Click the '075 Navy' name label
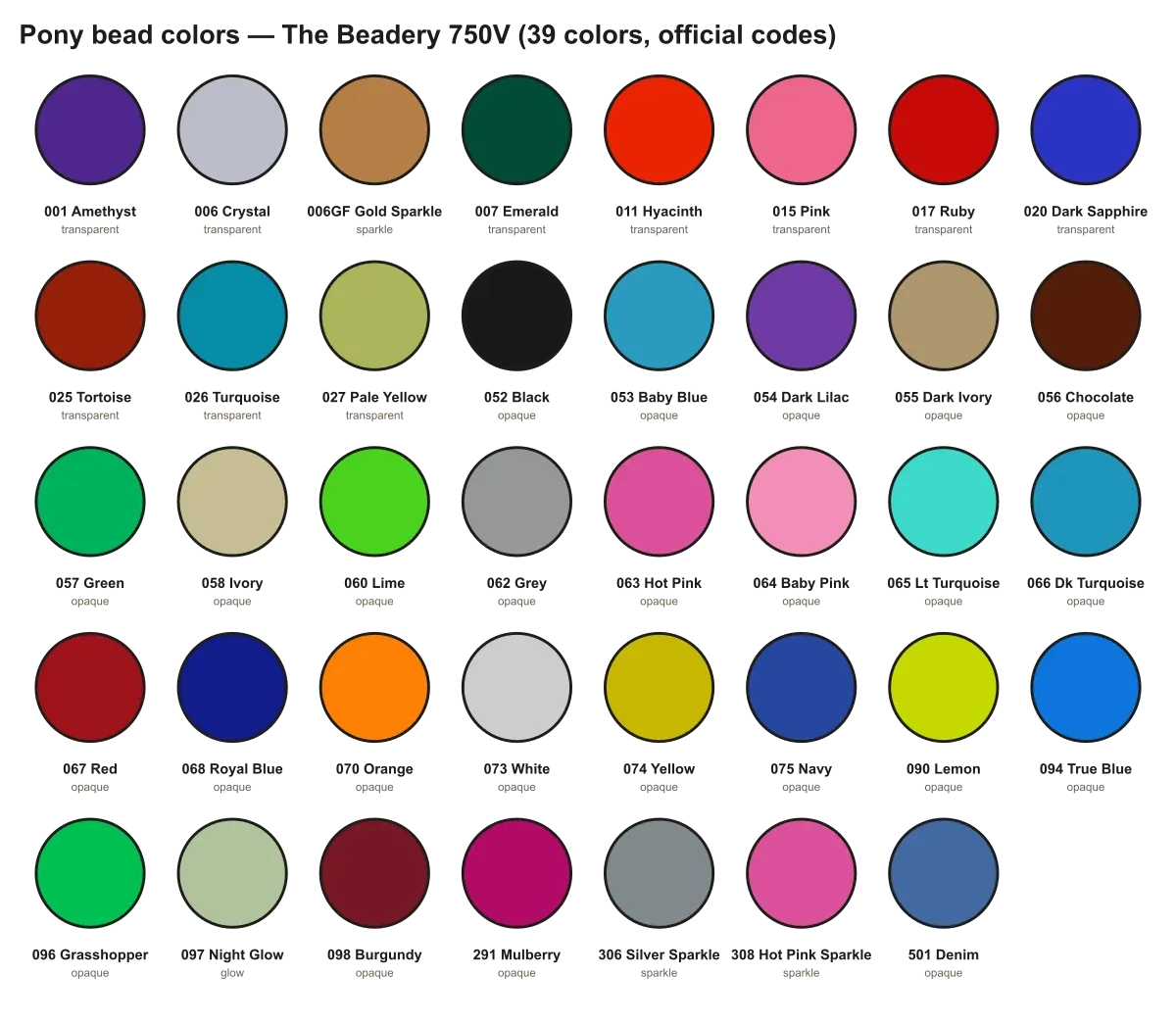Image resolution: width=1176 pixels, height=1024 pixels. click(802, 769)
